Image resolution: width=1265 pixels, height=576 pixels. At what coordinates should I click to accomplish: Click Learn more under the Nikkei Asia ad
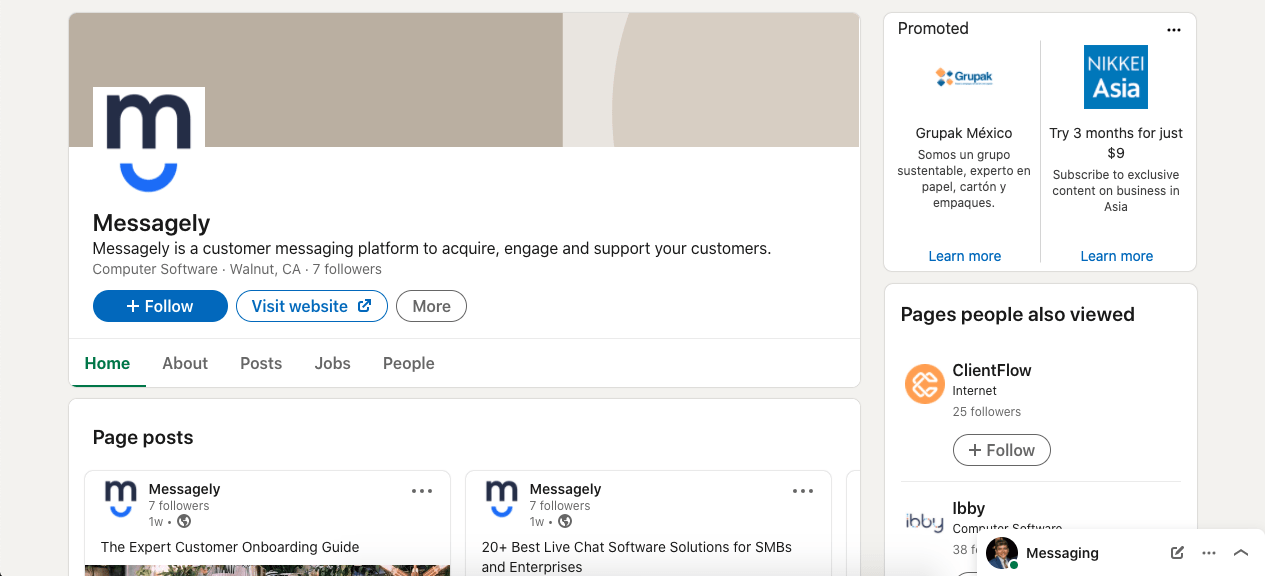coord(1116,256)
